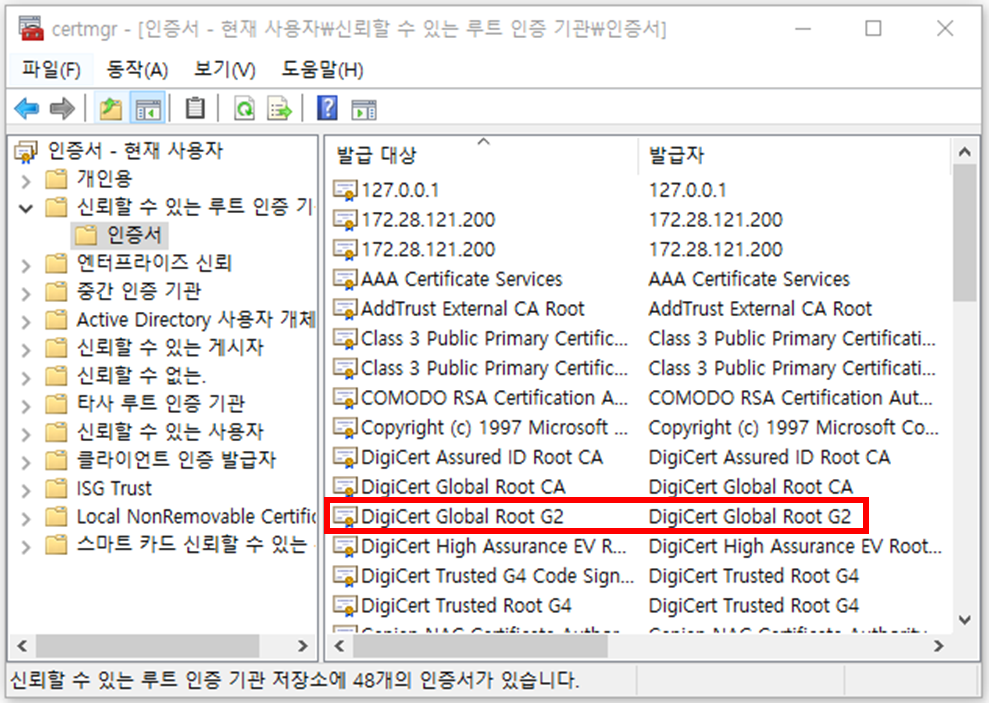Open Help with the question mark icon
Image resolution: width=989 pixels, height=703 pixels.
pos(326,108)
